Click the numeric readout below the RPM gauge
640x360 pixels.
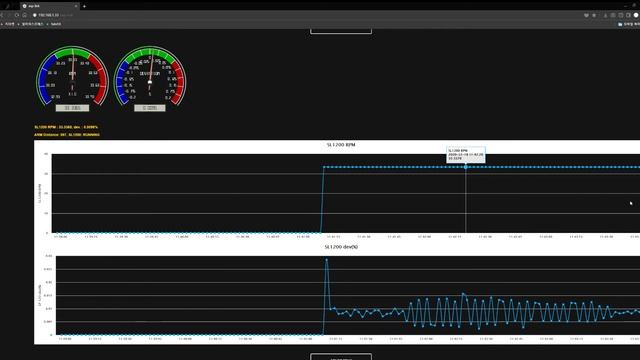pos(72,108)
